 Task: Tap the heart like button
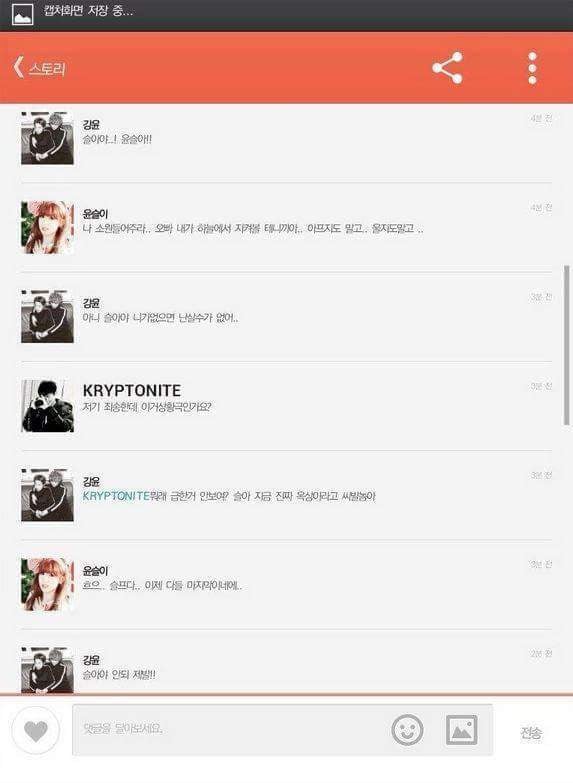pos(35,731)
